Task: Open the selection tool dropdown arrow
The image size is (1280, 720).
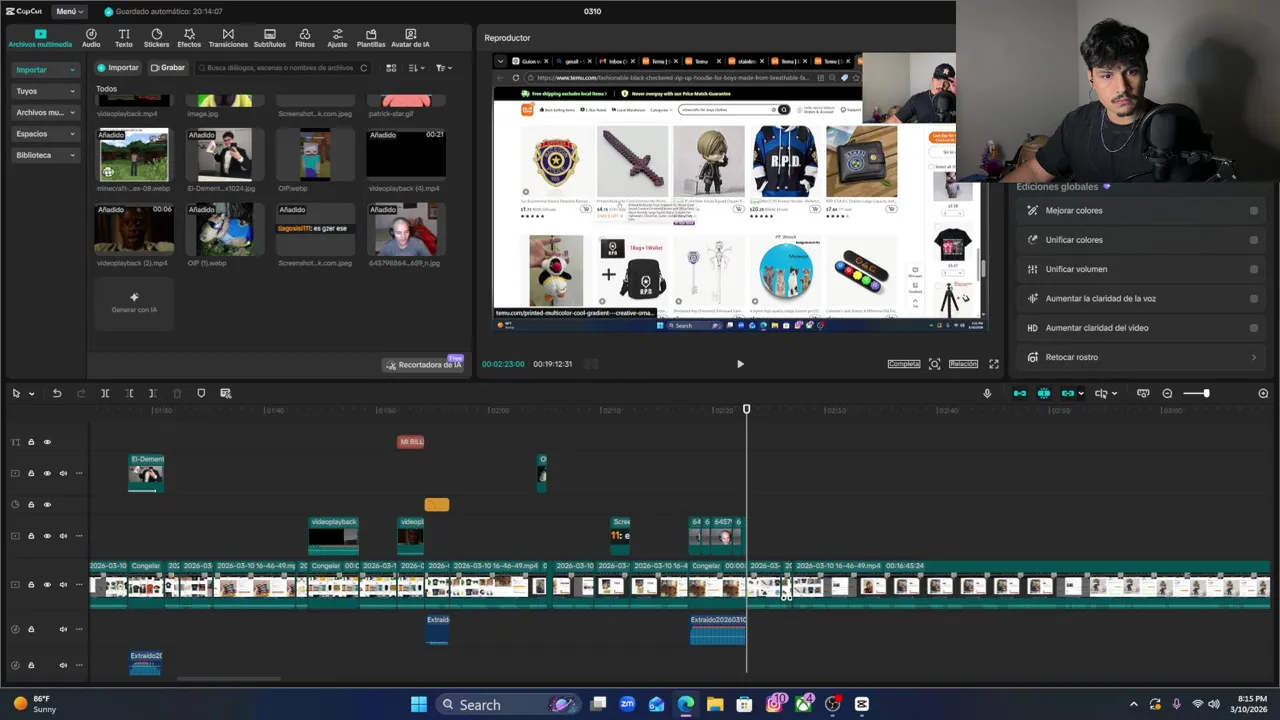Action: coord(31,394)
